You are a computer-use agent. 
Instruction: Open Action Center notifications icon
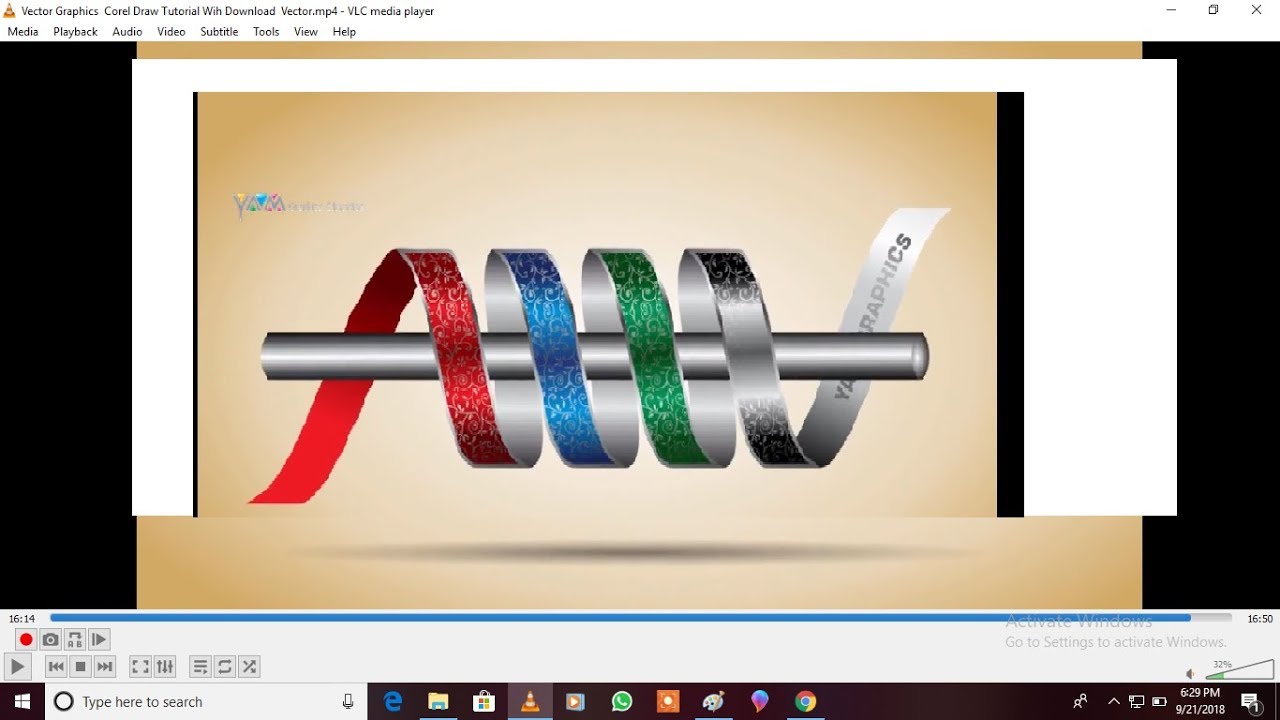pos(1251,702)
